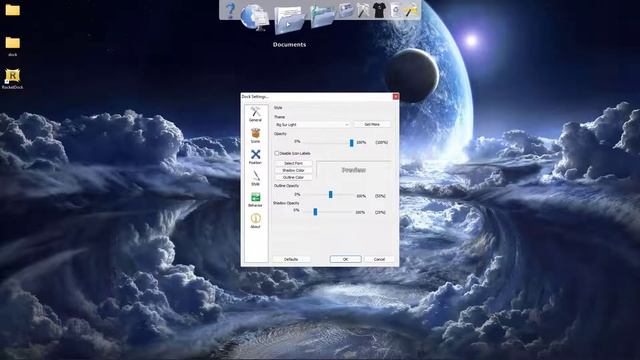Open the gear document dock icon
Viewport: 640px width, 360px height.
395,10
